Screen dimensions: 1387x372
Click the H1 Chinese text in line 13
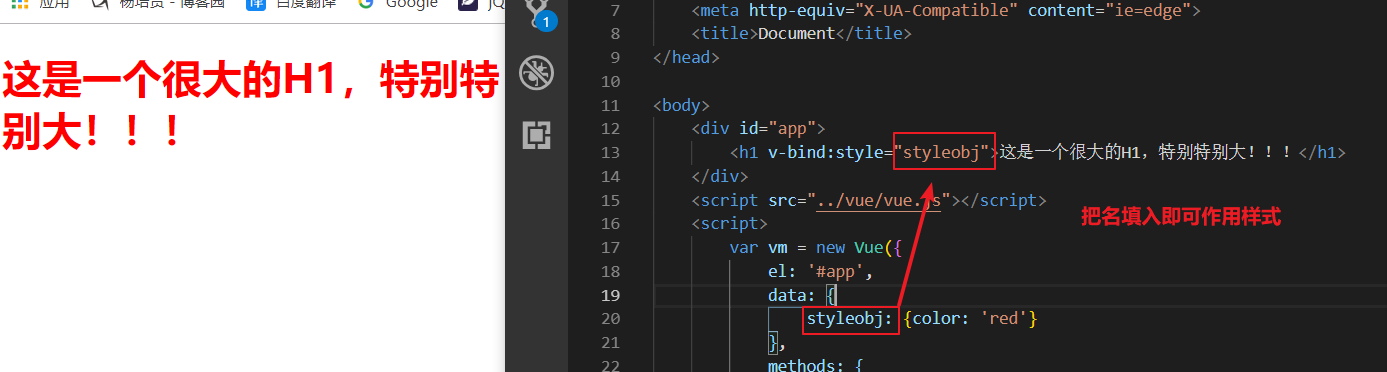tap(1146, 153)
